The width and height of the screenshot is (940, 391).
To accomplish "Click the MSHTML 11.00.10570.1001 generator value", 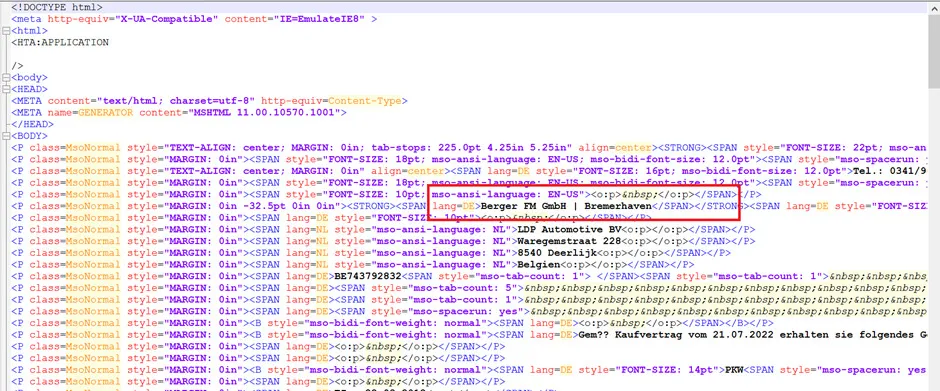I will [267, 112].
